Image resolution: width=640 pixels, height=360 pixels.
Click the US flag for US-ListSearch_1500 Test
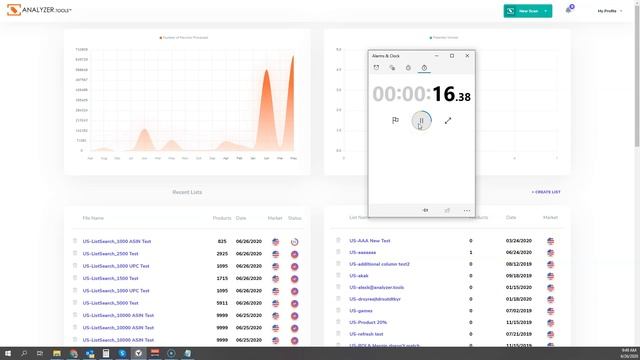coord(276,279)
